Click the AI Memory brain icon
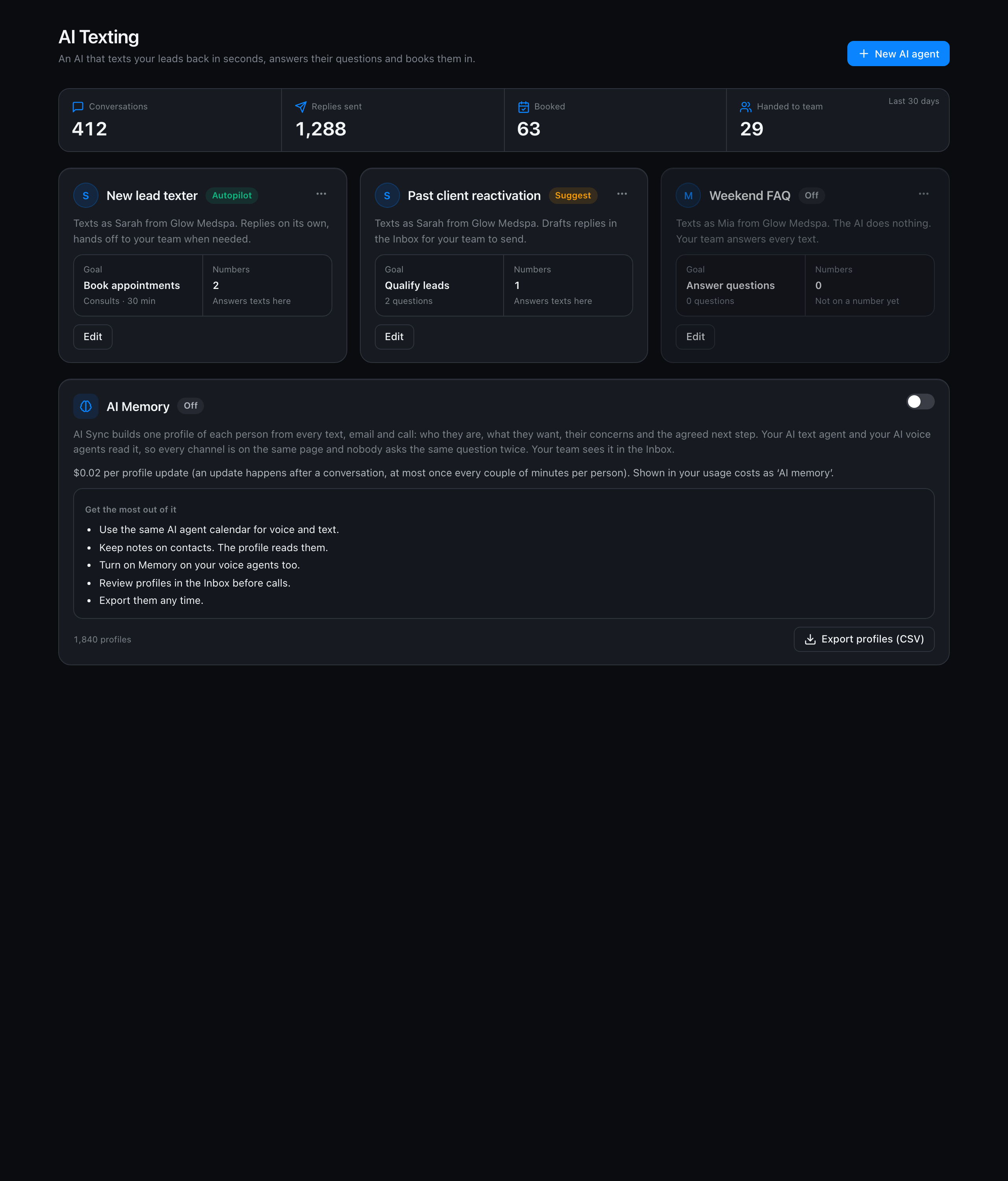Viewport: 1008px width, 1181px height. point(85,406)
